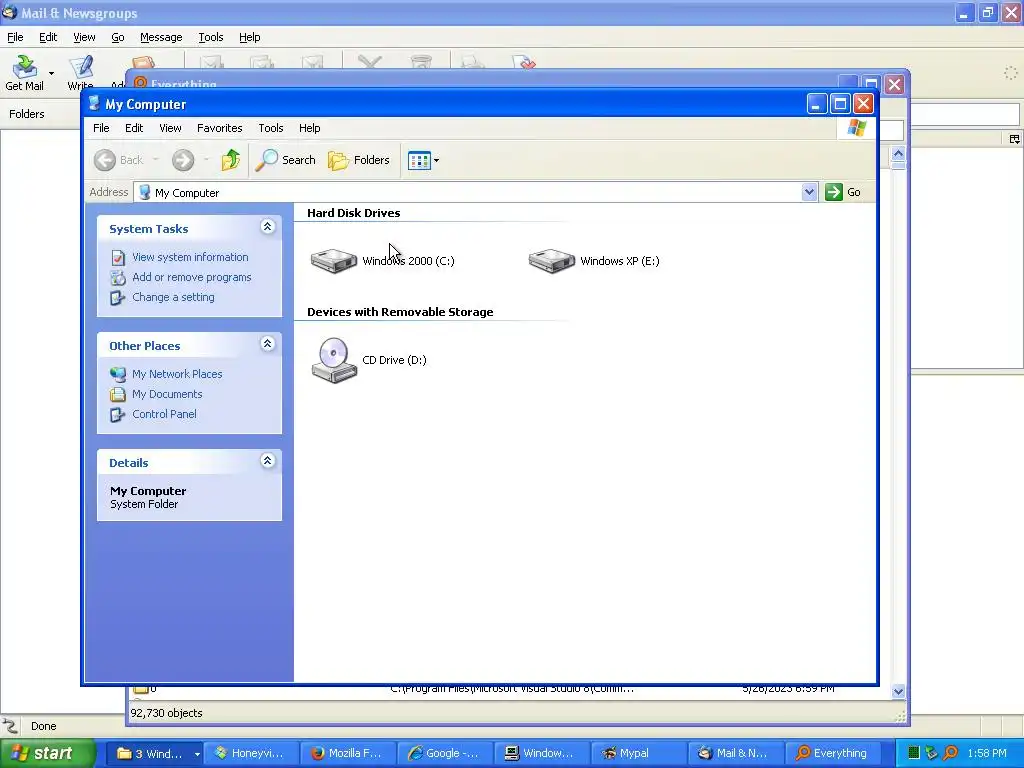1024x768 pixels.
Task: Open the Tools menu in My Computer
Action: pyautogui.click(x=270, y=128)
